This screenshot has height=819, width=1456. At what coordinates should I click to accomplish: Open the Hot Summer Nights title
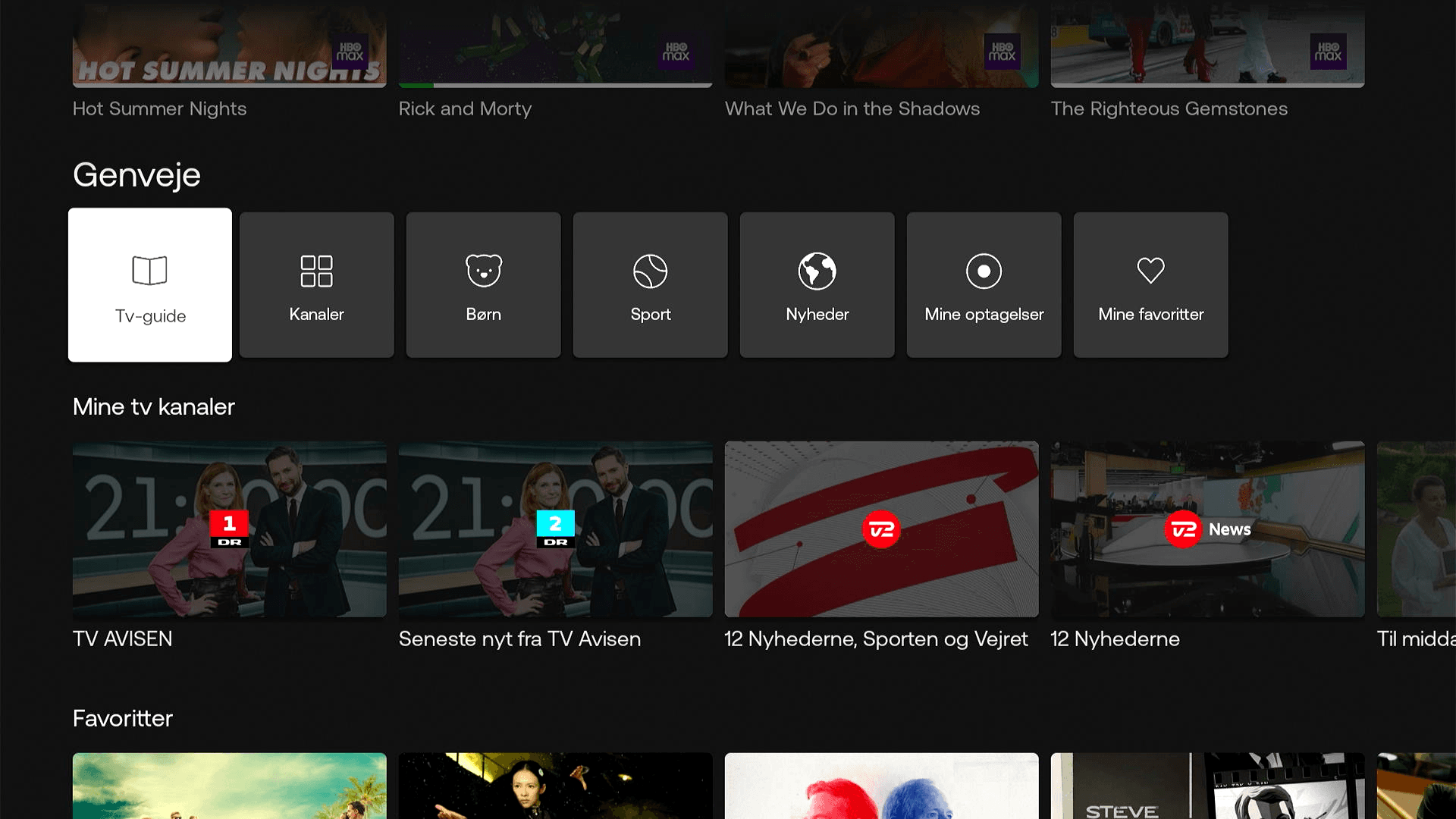pos(159,108)
